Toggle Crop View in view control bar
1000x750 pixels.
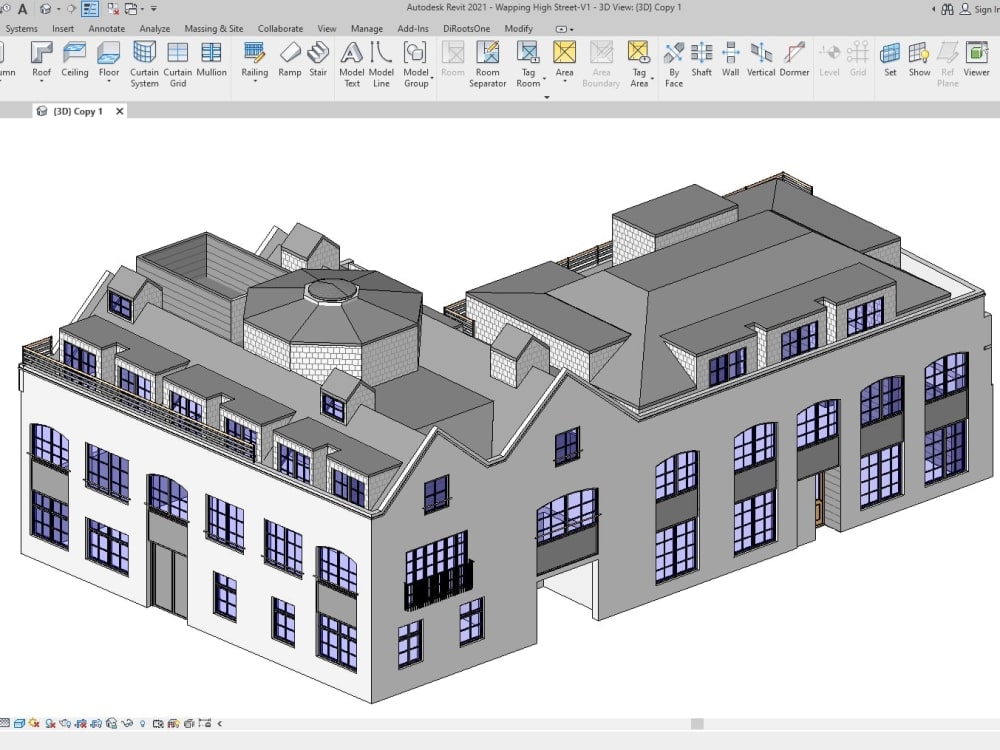81,723
